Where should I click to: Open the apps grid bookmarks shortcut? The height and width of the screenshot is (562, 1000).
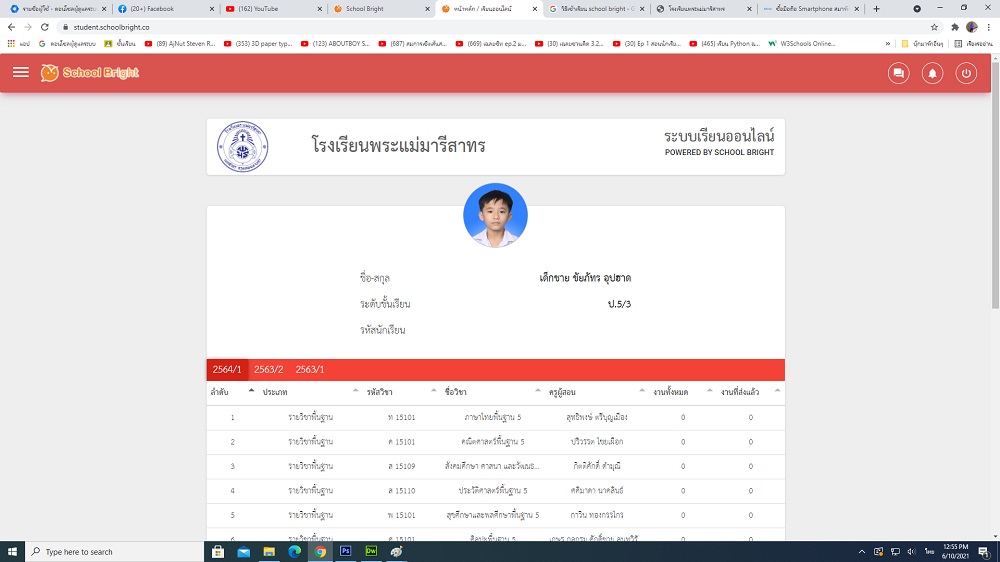pos(18,44)
